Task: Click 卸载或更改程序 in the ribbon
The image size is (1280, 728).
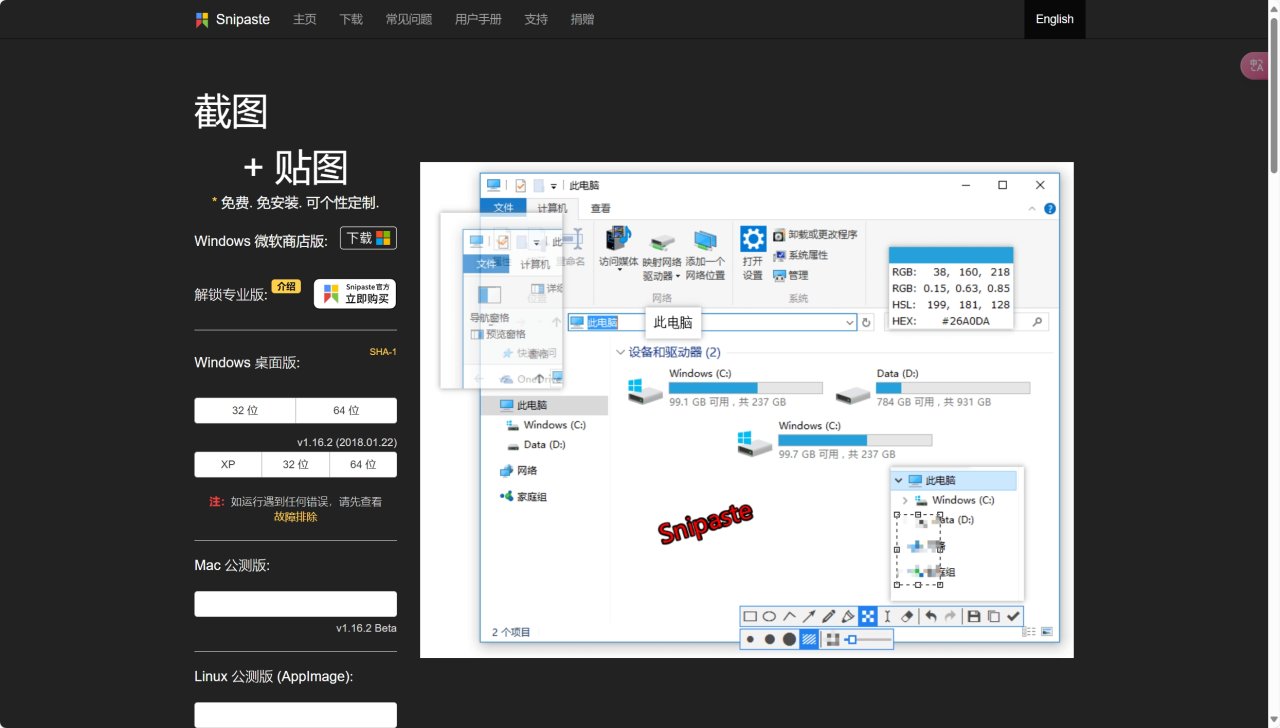Action: [x=815, y=235]
